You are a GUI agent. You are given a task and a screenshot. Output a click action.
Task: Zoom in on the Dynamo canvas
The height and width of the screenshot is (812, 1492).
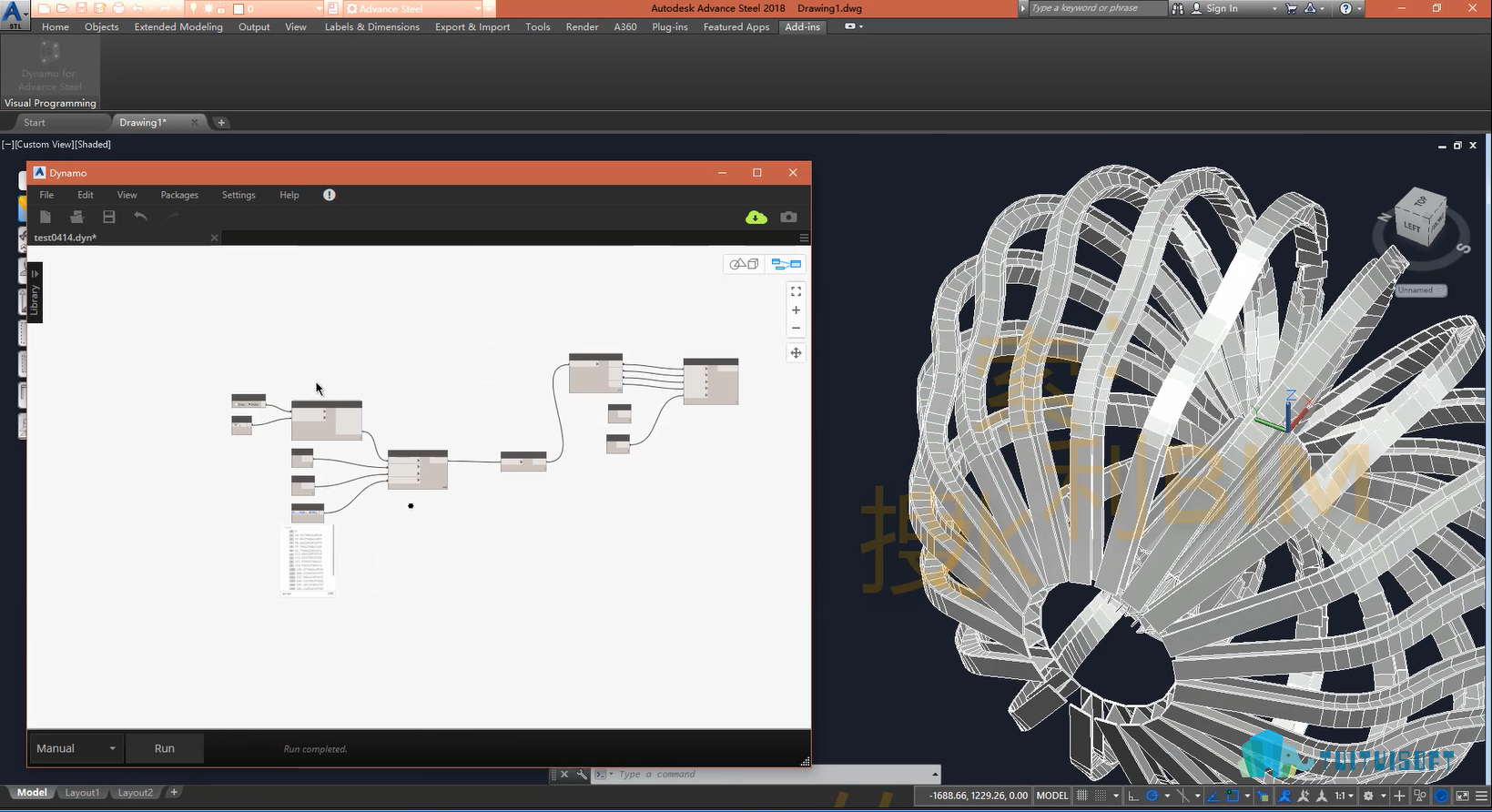click(x=796, y=310)
